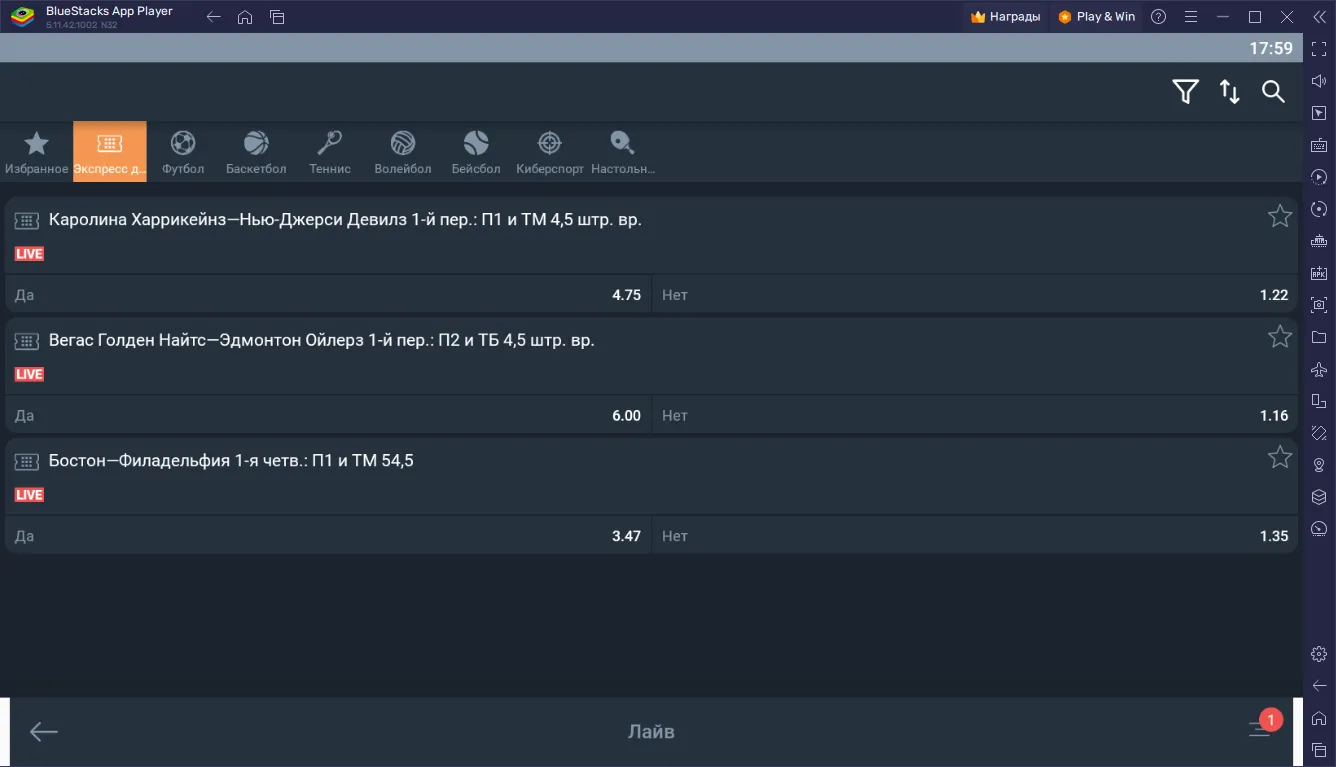
Task: Bet Да at 4.75 on Каролина match
Action: tap(328, 295)
